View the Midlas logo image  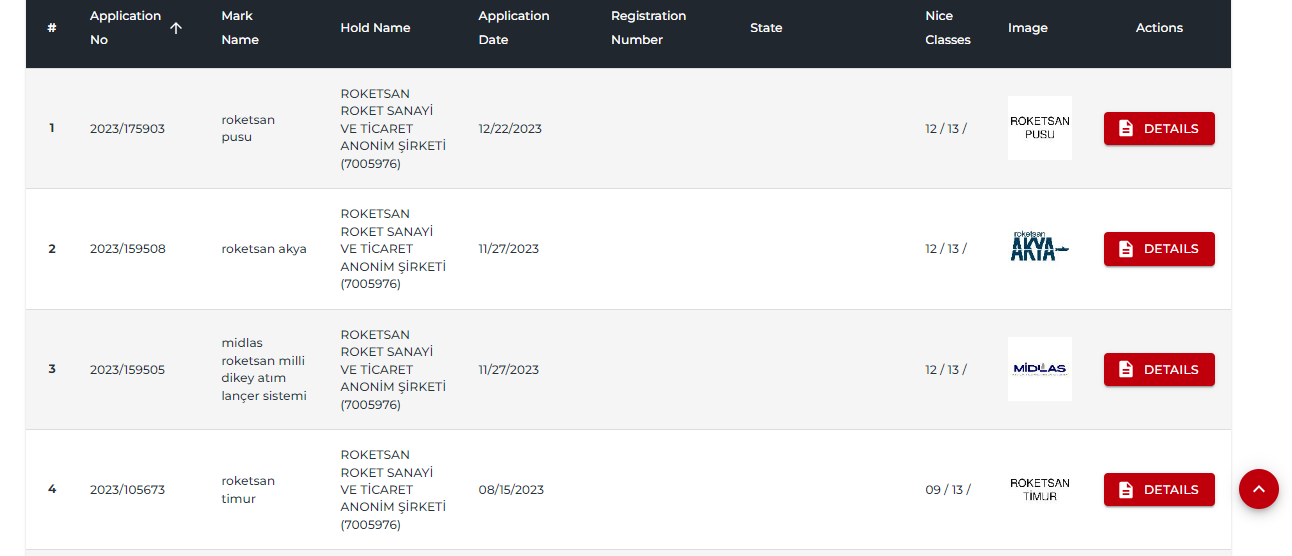click(x=1039, y=369)
